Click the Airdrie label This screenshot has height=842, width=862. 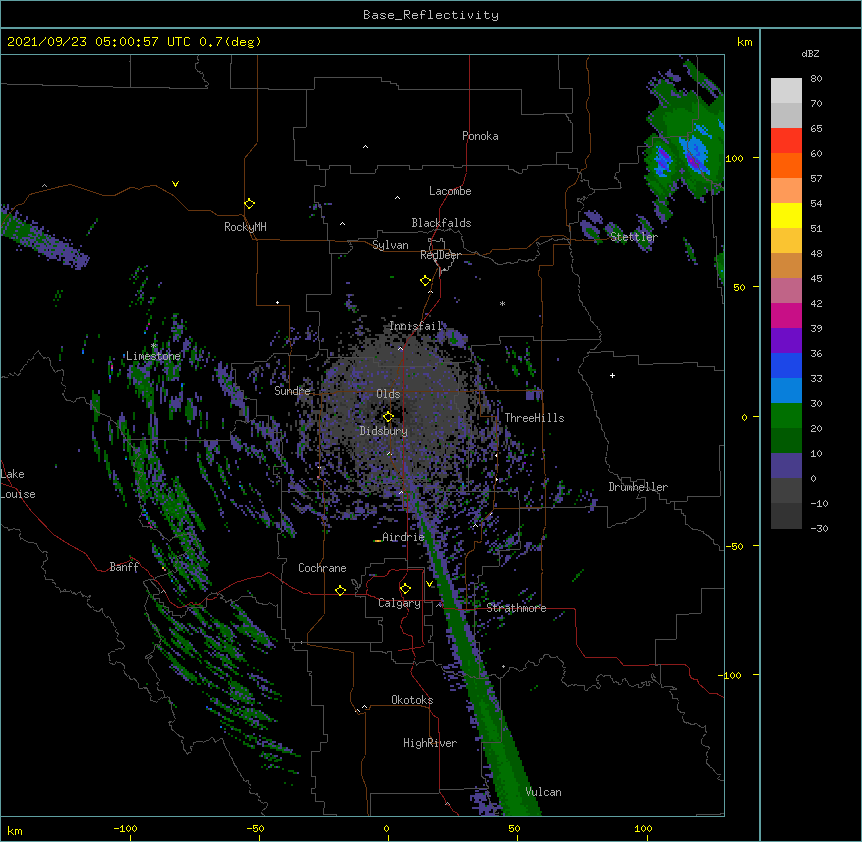coord(403,537)
